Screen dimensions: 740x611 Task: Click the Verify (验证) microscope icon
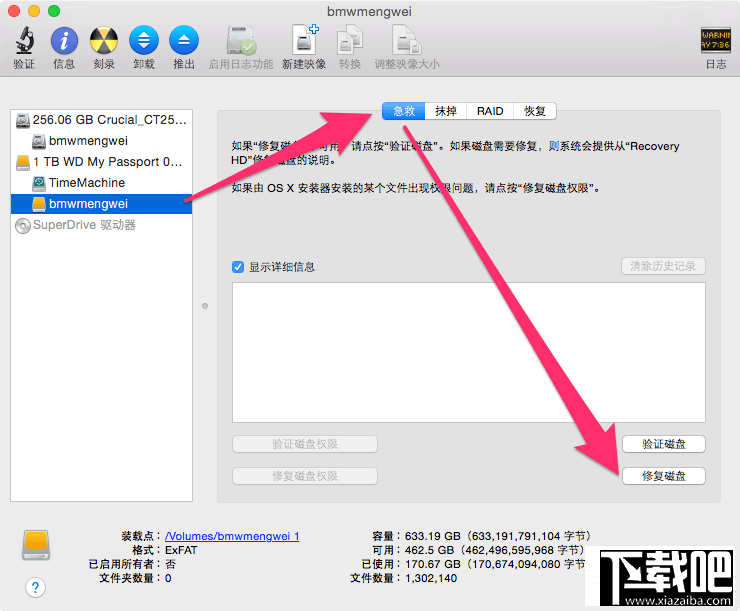(24, 40)
